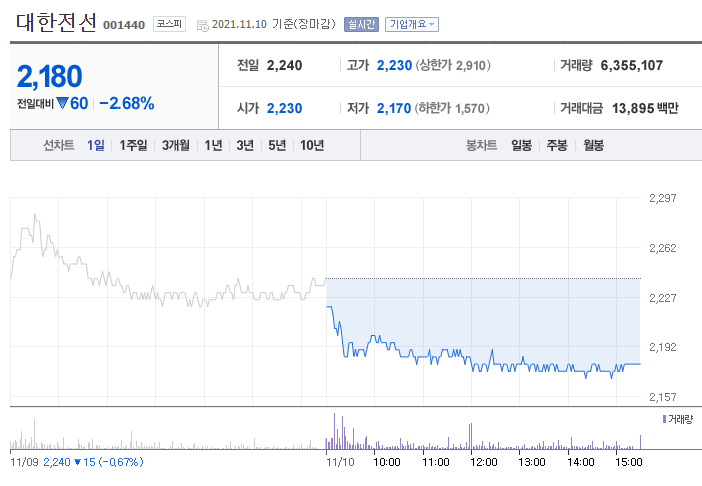Click the 고가 value 2,230
The width and height of the screenshot is (702, 486).
point(394,65)
